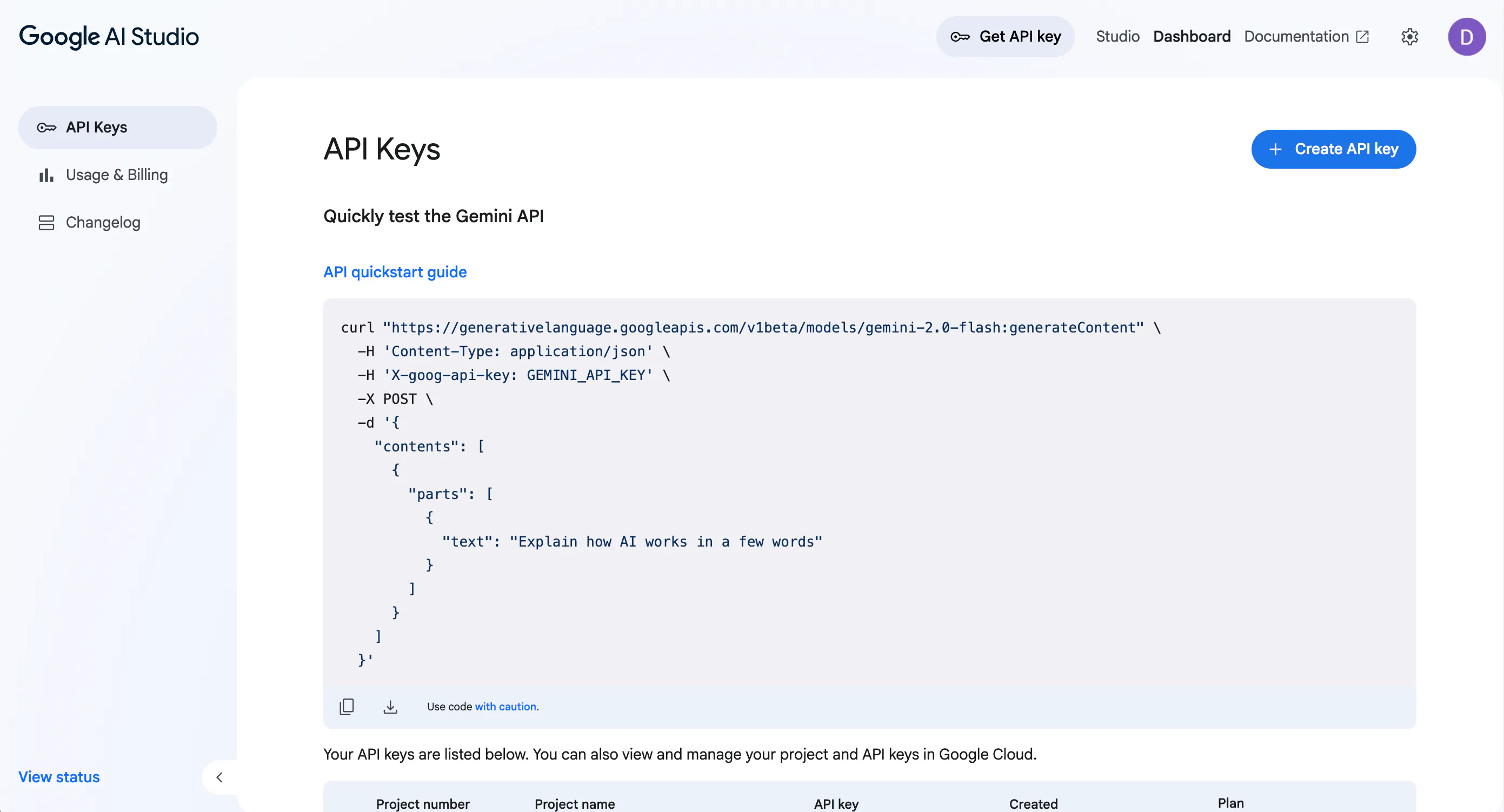
Task: Open the account avatar labeled D
Action: (1467, 37)
